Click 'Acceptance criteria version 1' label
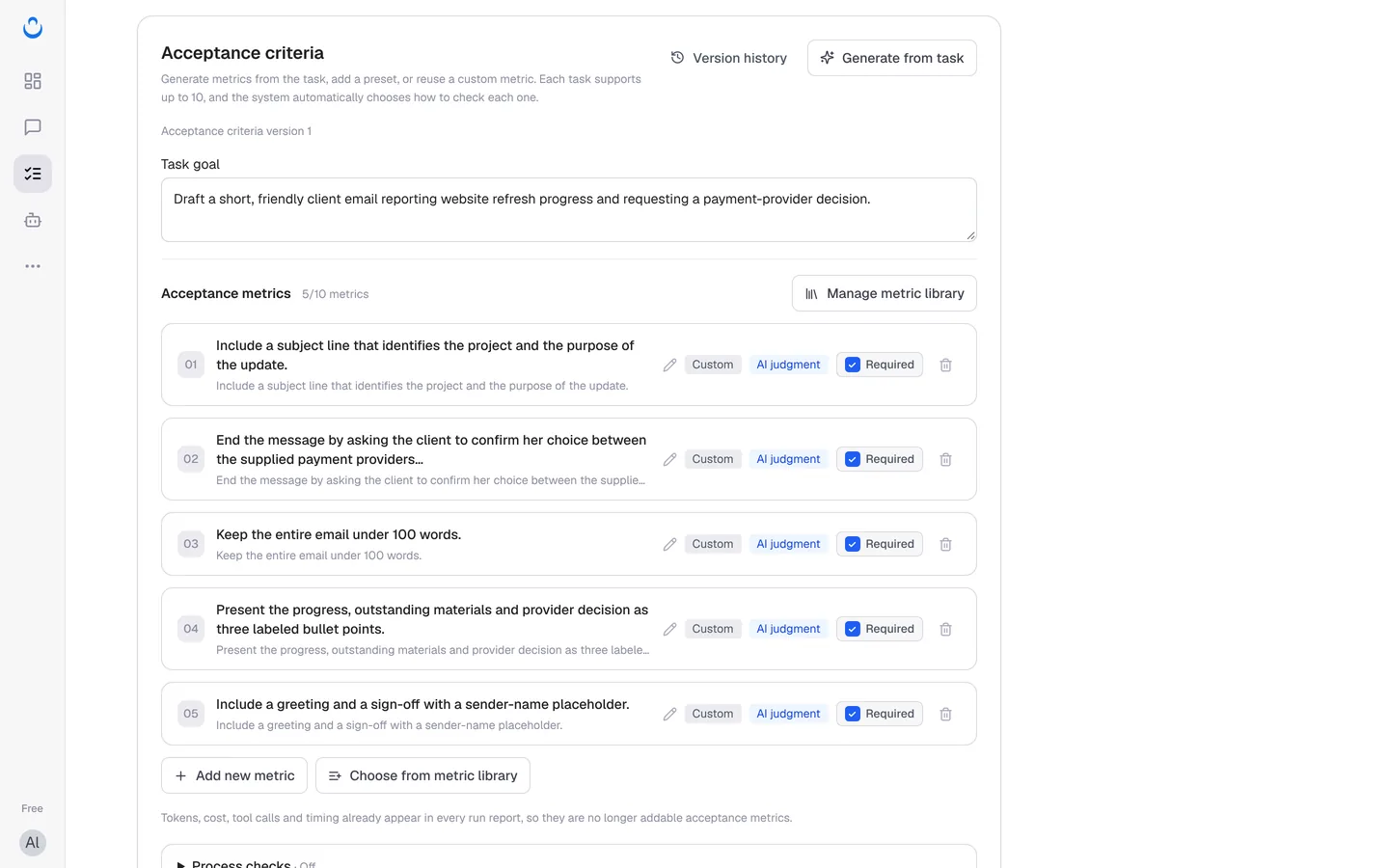 tap(236, 131)
